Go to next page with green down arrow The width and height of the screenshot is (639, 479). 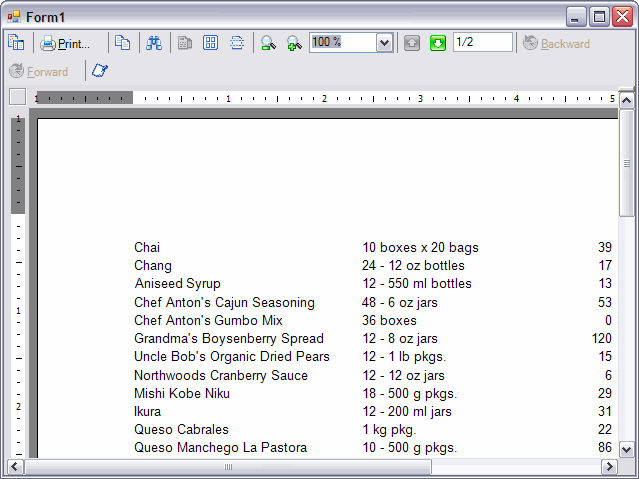[438, 43]
